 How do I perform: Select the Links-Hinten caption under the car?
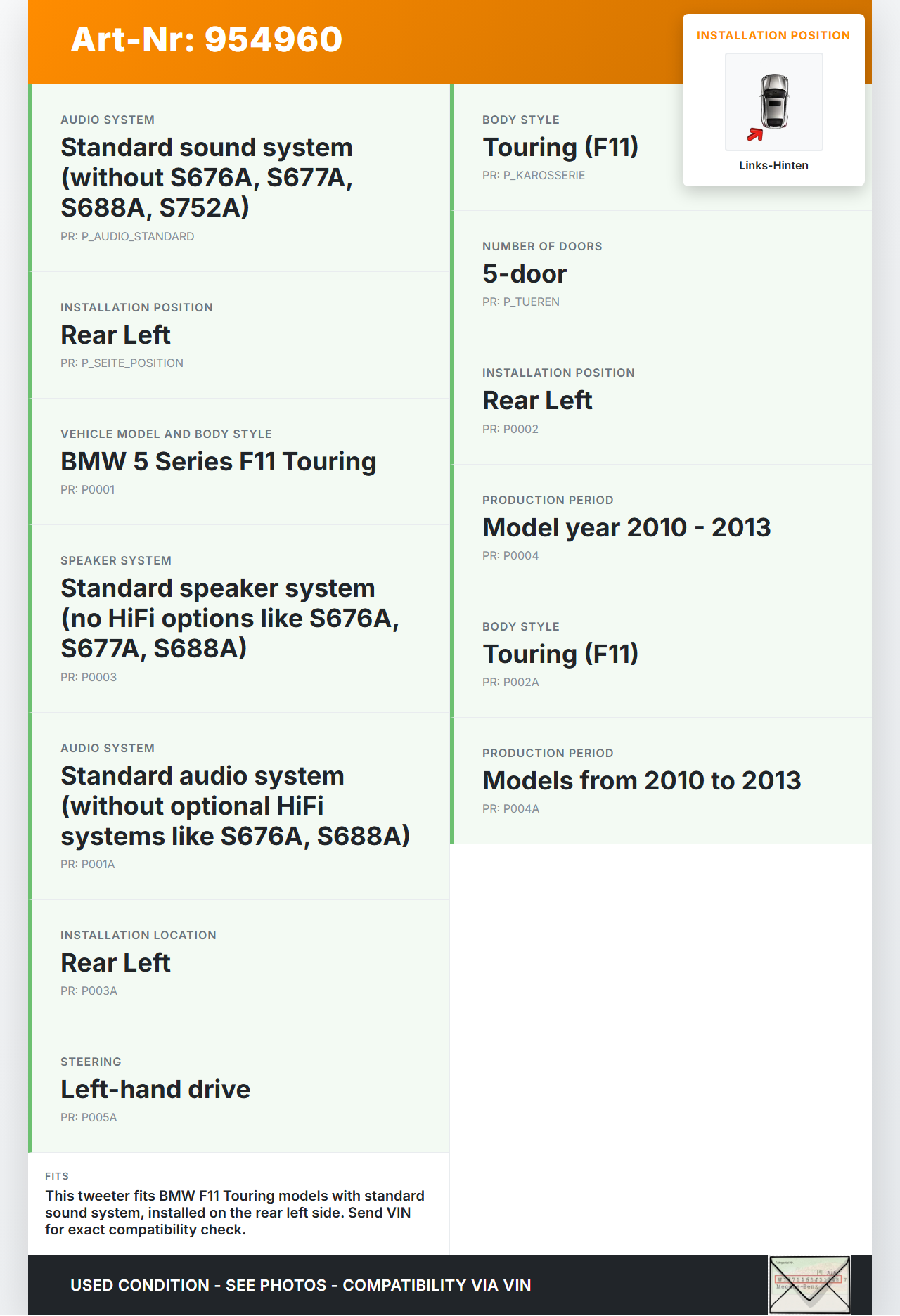point(773,166)
